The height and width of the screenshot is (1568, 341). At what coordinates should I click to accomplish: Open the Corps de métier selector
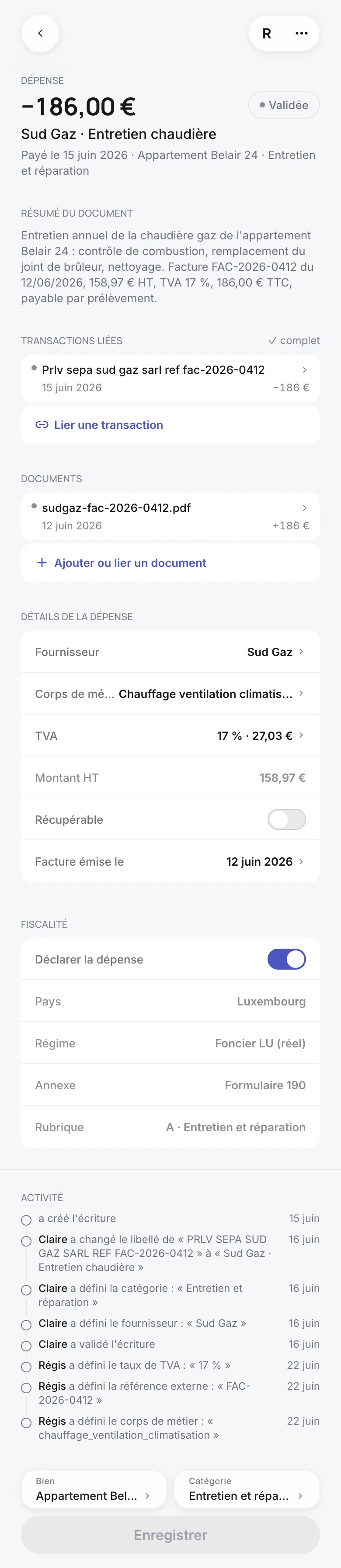170,694
